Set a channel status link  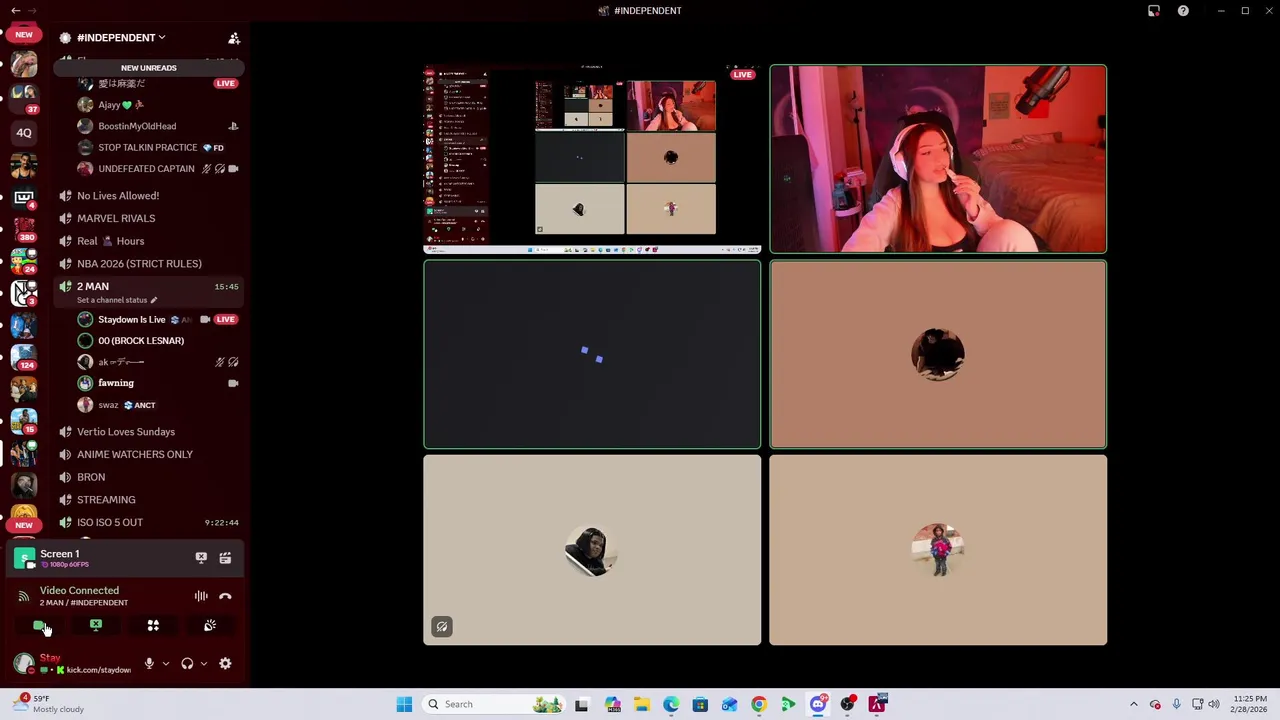117,300
